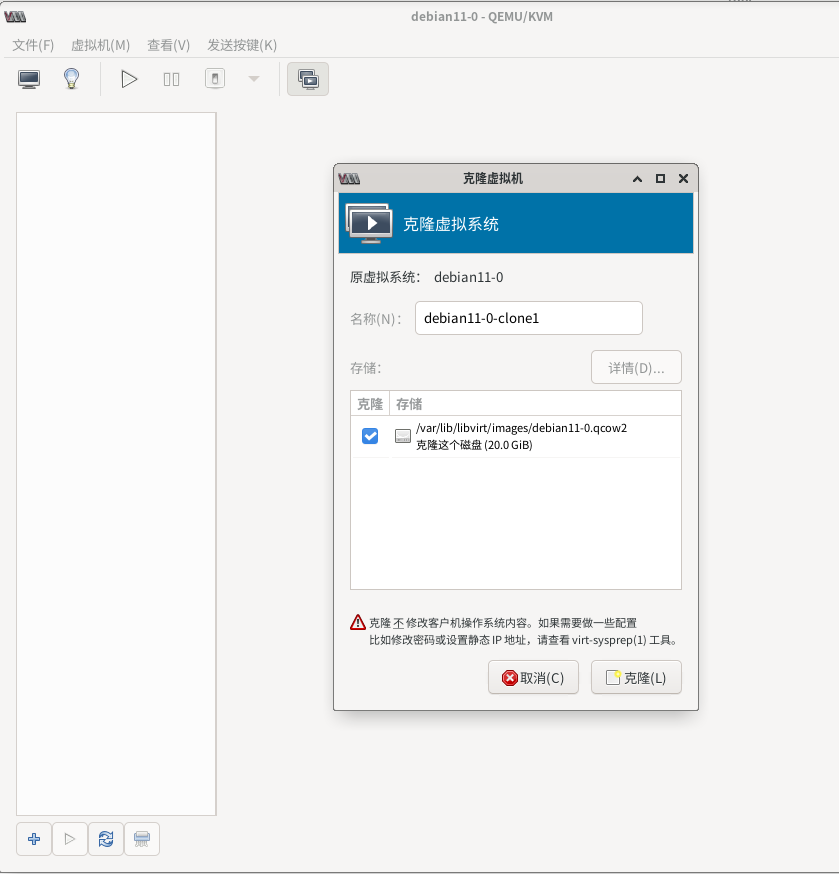The width and height of the screenshot is (839, 874).
Task: Click the graphical console monitor icon
Action: (x=29, y=79)
